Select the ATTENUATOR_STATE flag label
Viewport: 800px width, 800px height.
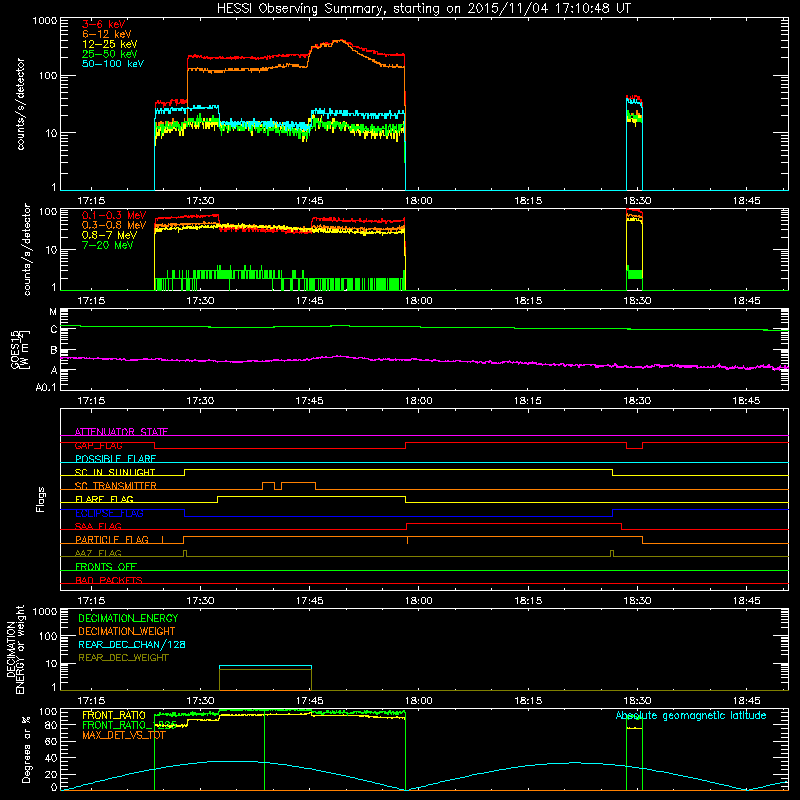(121, 432)
